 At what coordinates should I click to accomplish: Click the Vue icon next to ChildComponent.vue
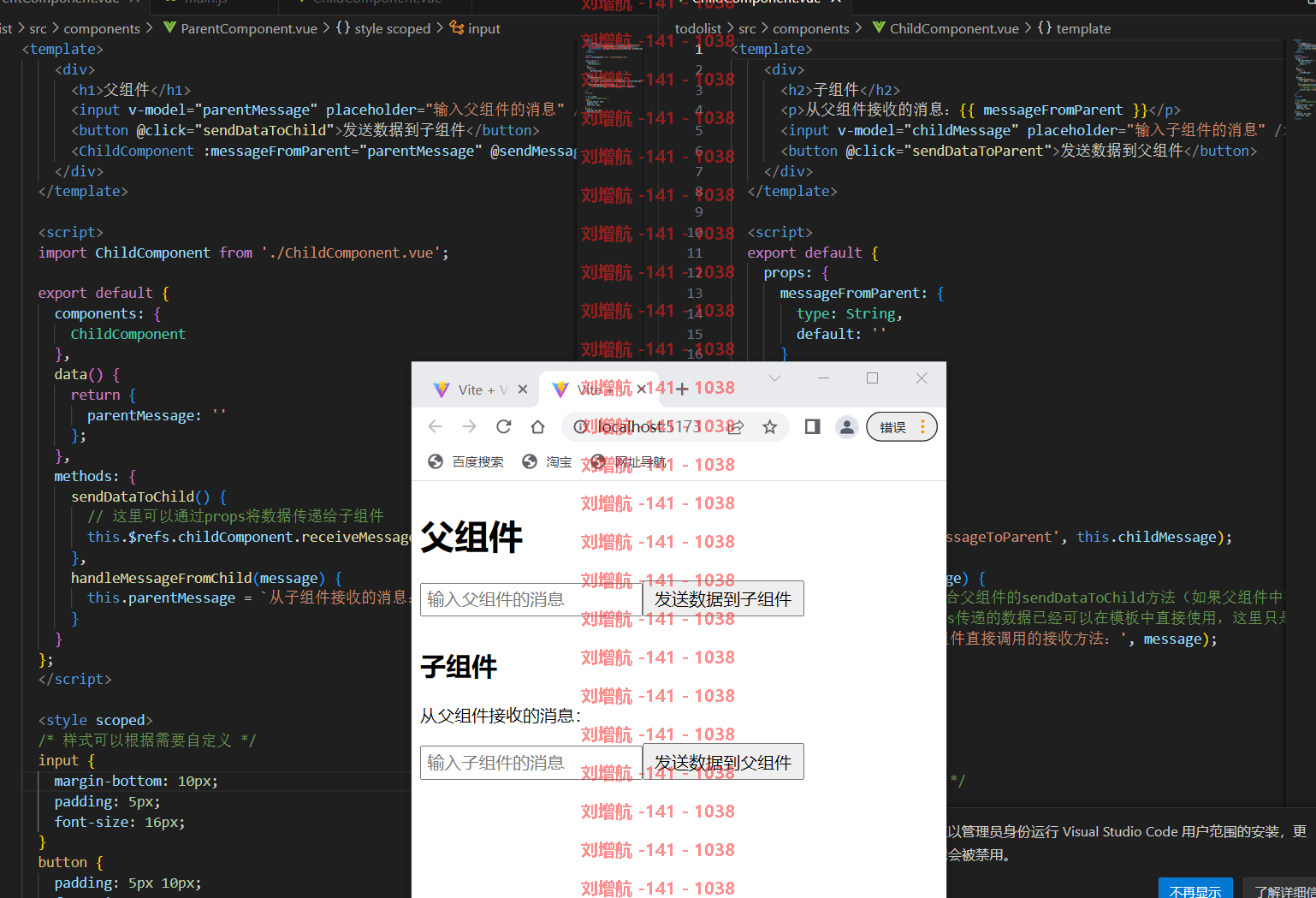tap(879, 27)
